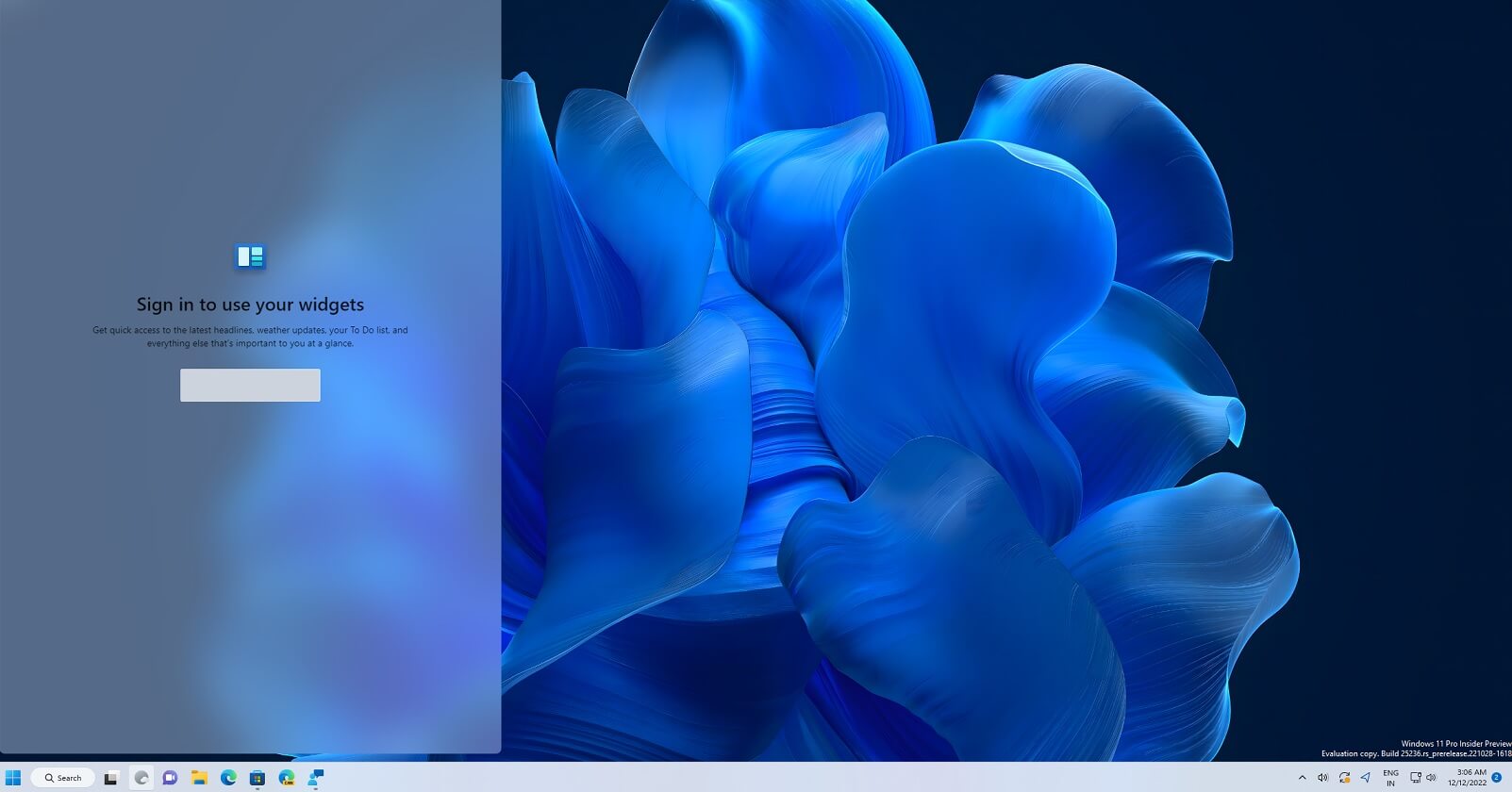The width and height of the screenshot is (1512, 792).
Task: Click the 'Sign in to use your widgets' heading
Action: pyautogui.click(x=250, y=305)
